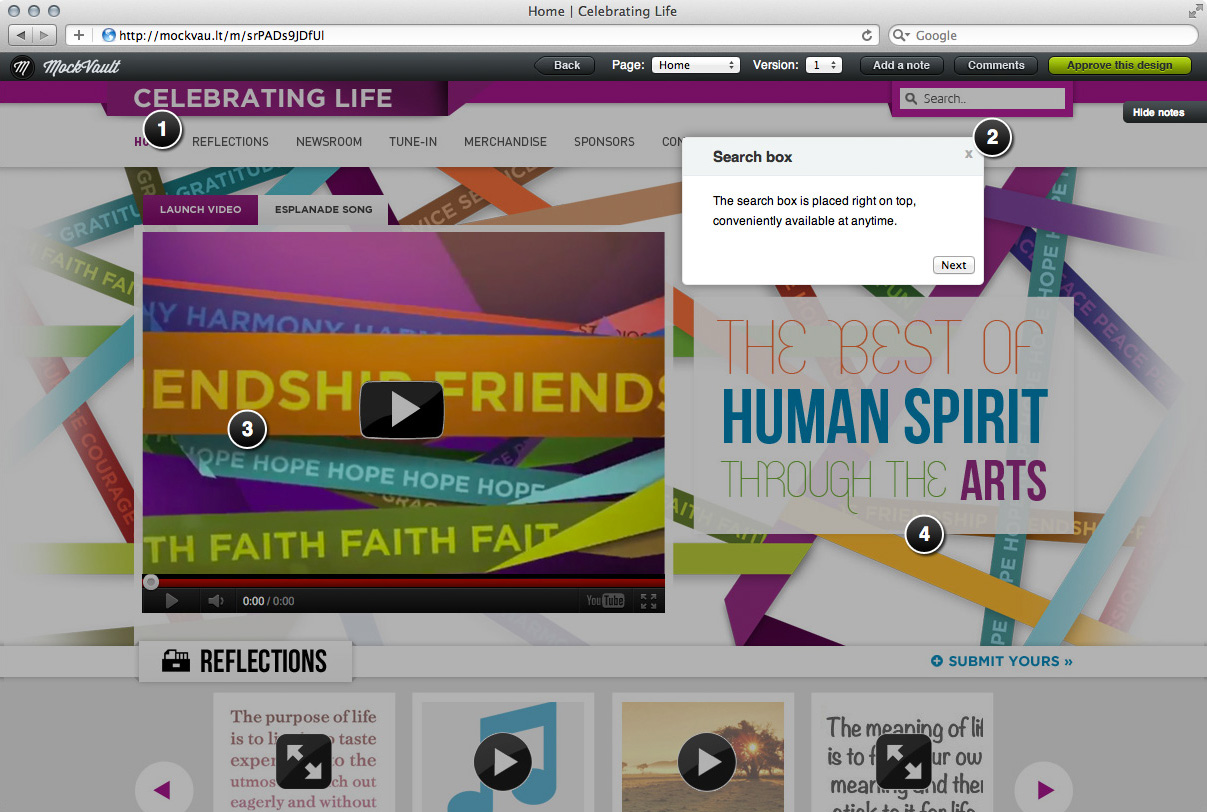Click the MockVault logo badge
Image resolution: width=1207 pixels, height=812 pixels.
[x=22, y=66]
